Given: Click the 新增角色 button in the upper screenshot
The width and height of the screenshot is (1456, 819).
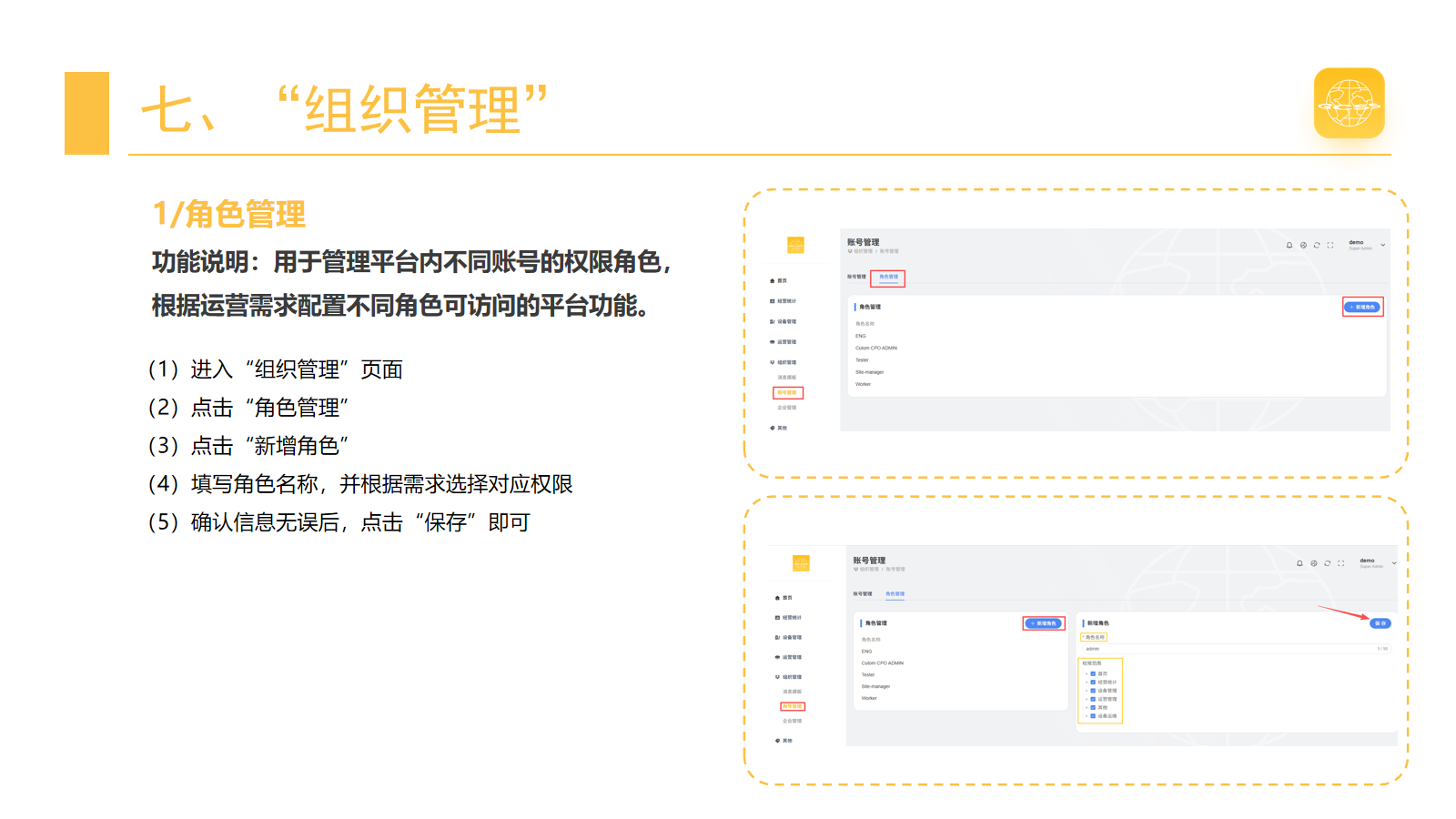Looking at the screenshot, I should click(x=1362, y=308).
